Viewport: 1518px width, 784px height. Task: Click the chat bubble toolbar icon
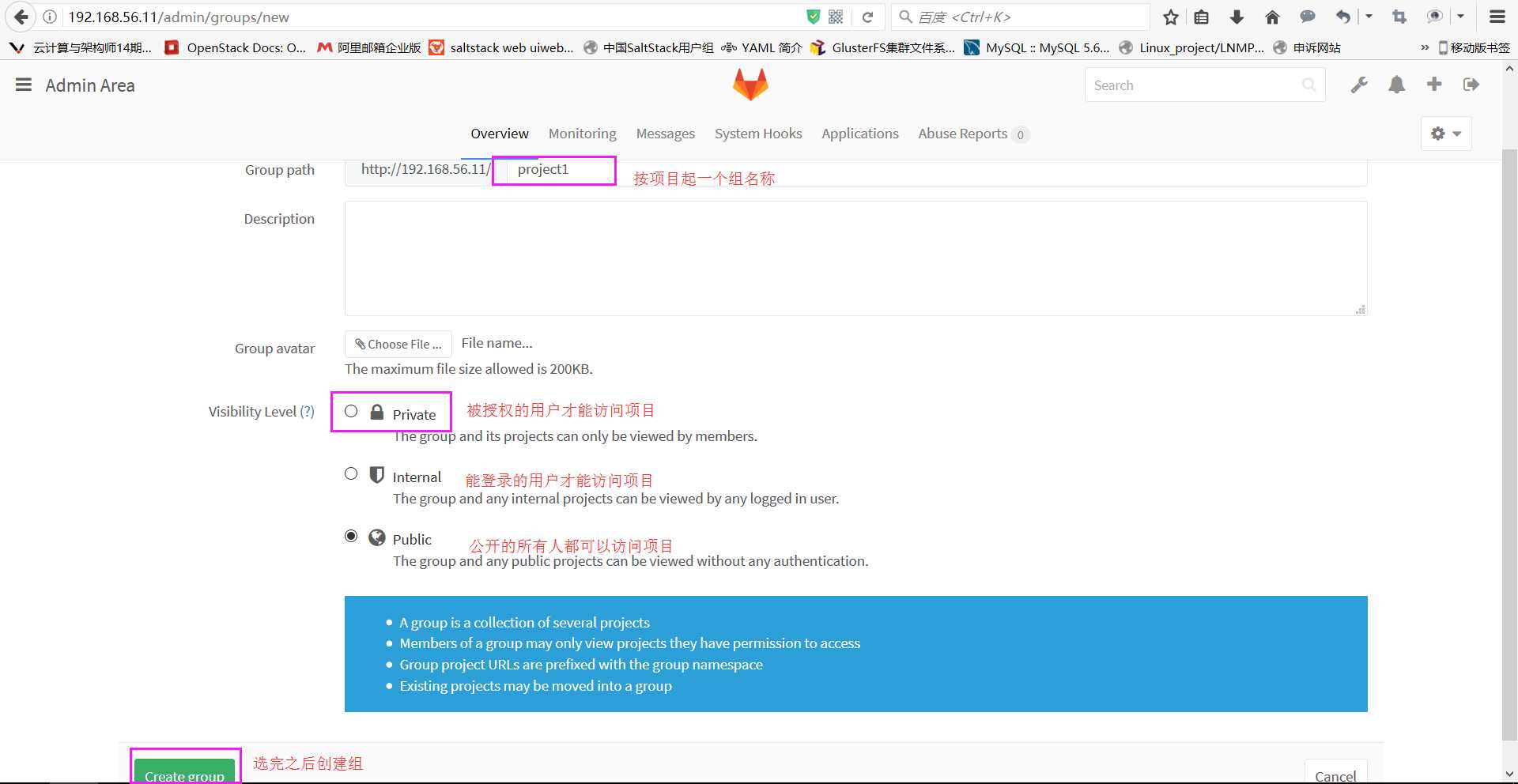tap(1308, 17)
